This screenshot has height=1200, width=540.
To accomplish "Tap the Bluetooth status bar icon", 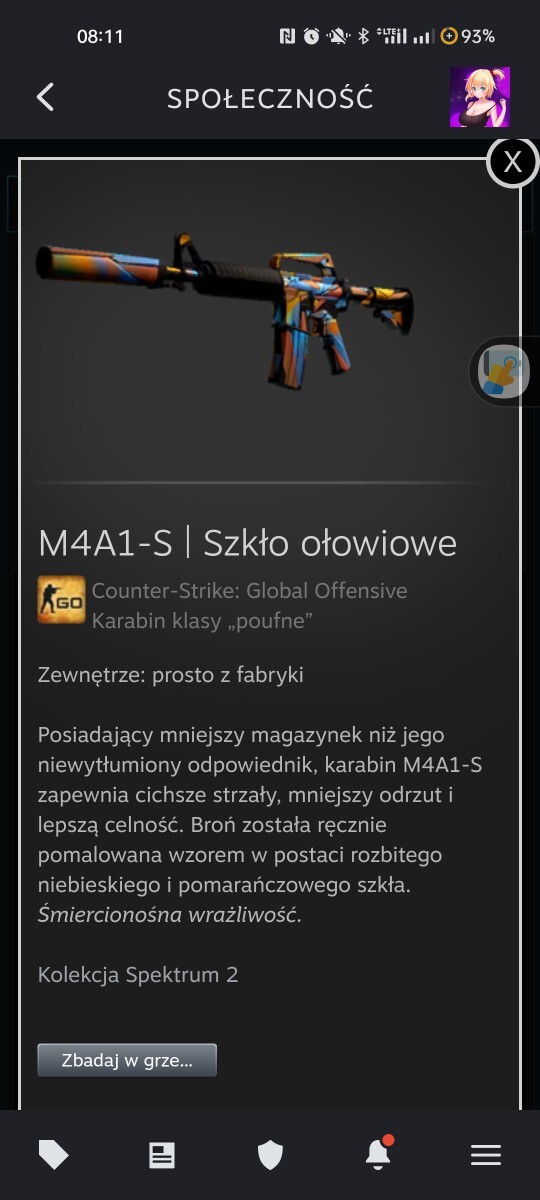I will pyautogui.click(x=364, y=36).
